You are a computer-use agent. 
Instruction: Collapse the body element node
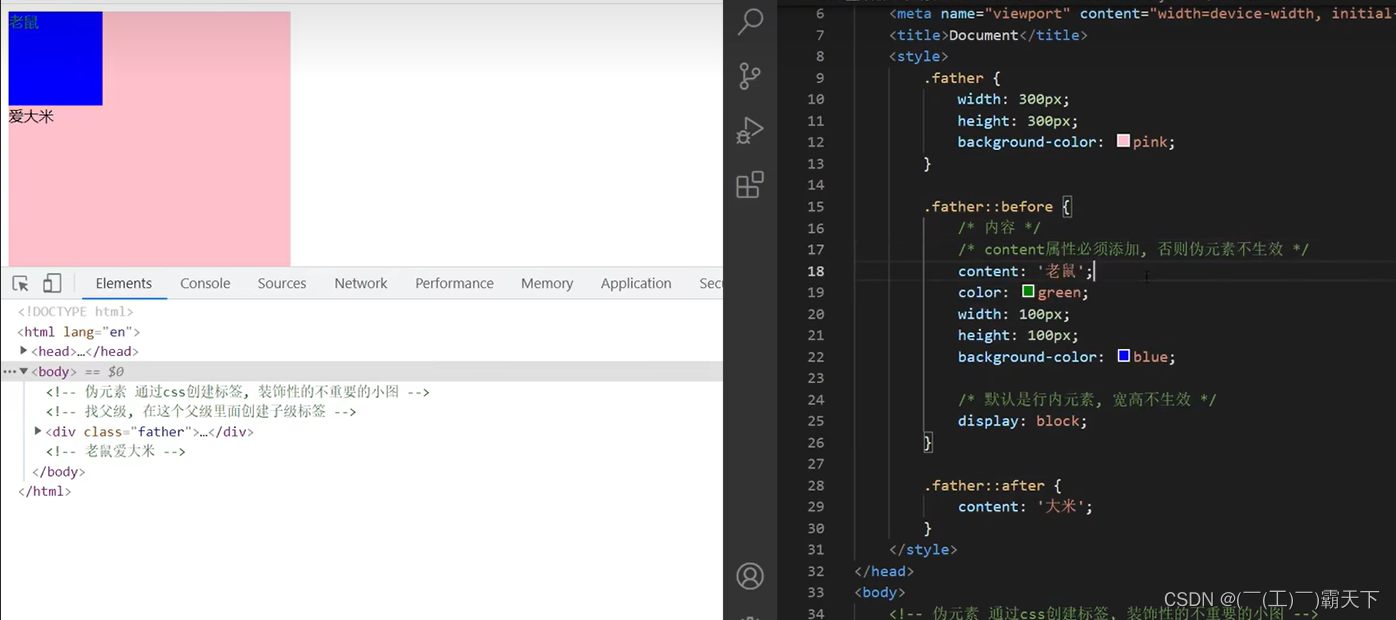pos(24,372)
